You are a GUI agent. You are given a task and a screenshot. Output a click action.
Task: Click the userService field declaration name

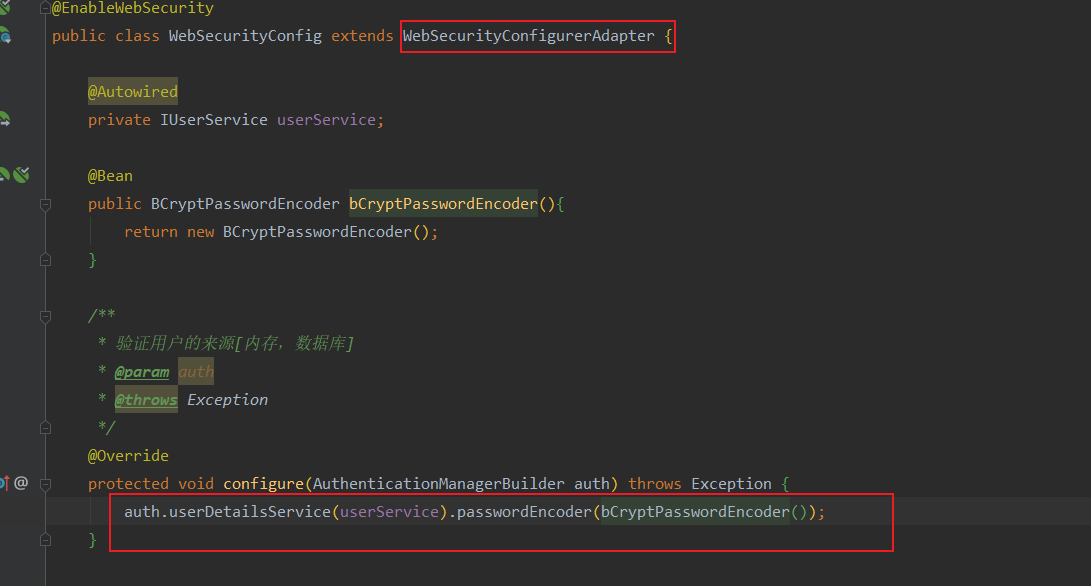pyautogui.click(x=326, y=120)
